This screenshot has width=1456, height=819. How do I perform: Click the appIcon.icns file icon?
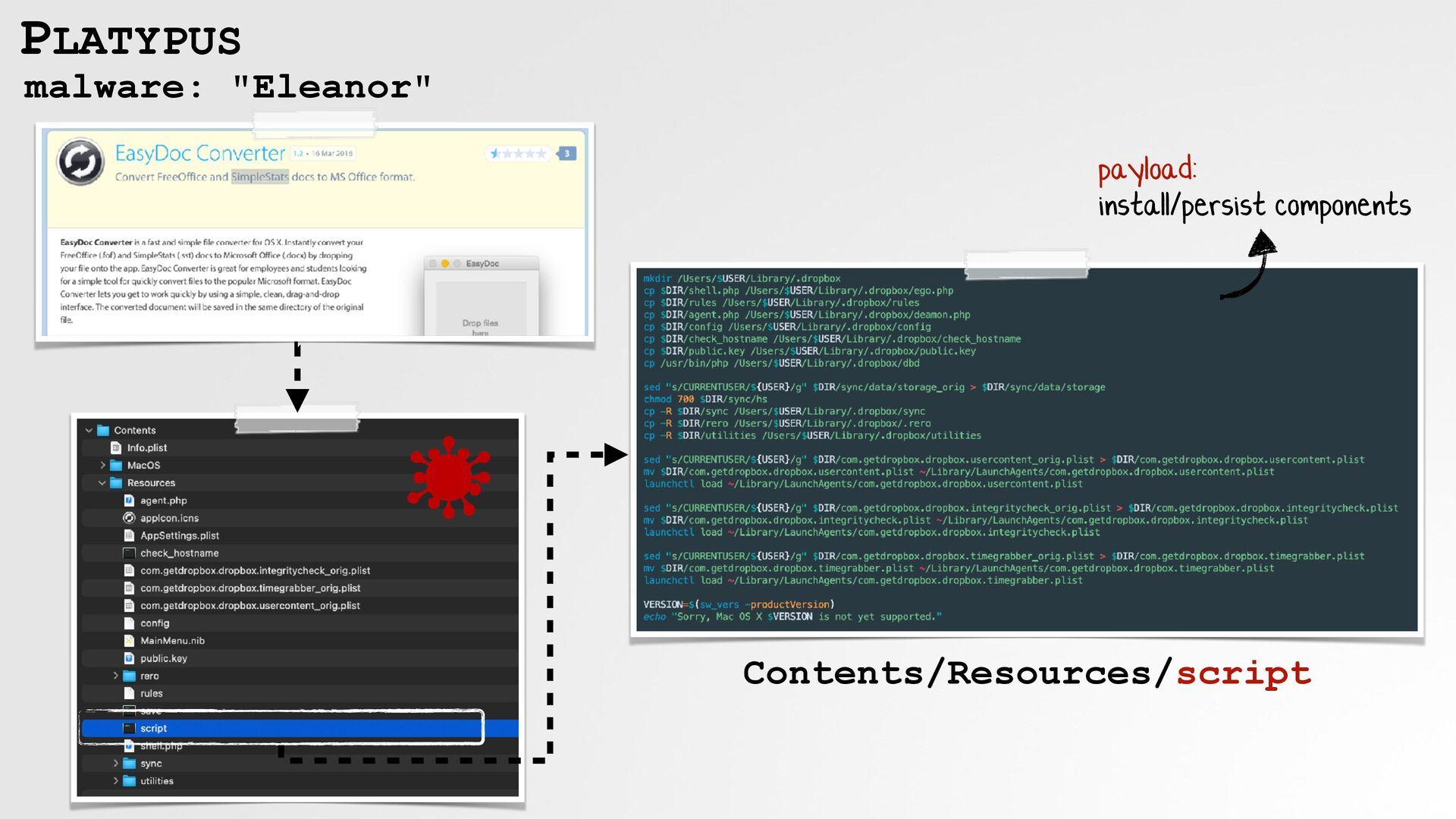(129, 518)
